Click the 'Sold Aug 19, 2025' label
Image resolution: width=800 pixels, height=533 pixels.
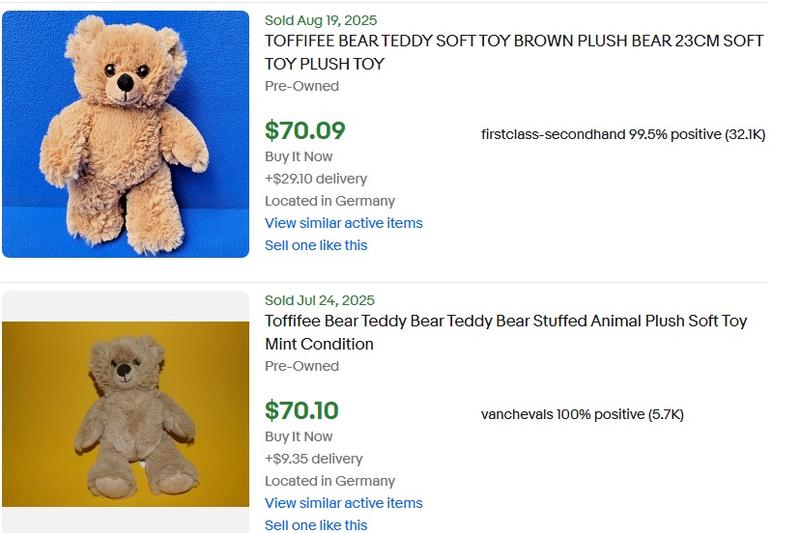pyautogui.click(x=321, y=20)
